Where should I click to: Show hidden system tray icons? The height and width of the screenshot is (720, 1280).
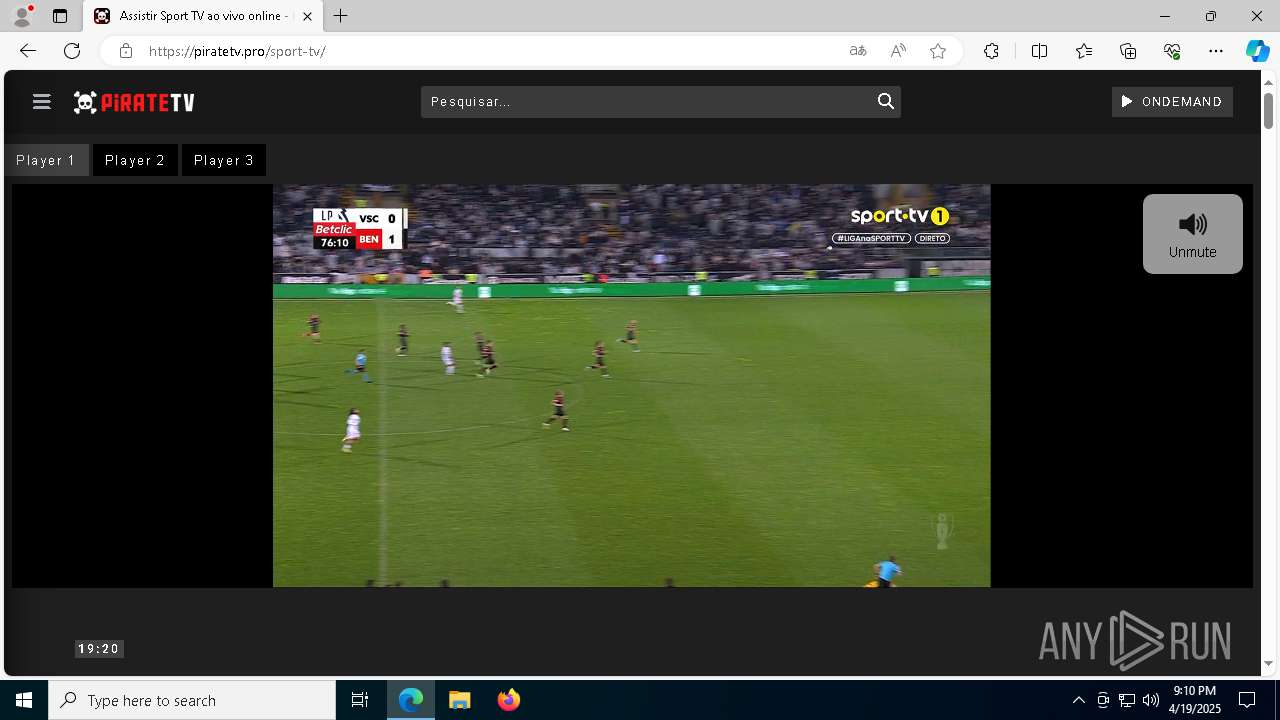tap(1078, 700)
